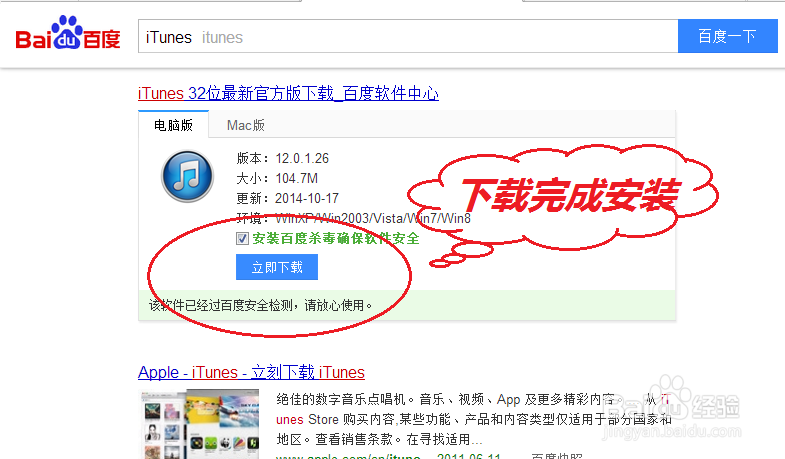Uncheck 安装百度杀毒确保软件安全 checkbox

tap(242, 239)
